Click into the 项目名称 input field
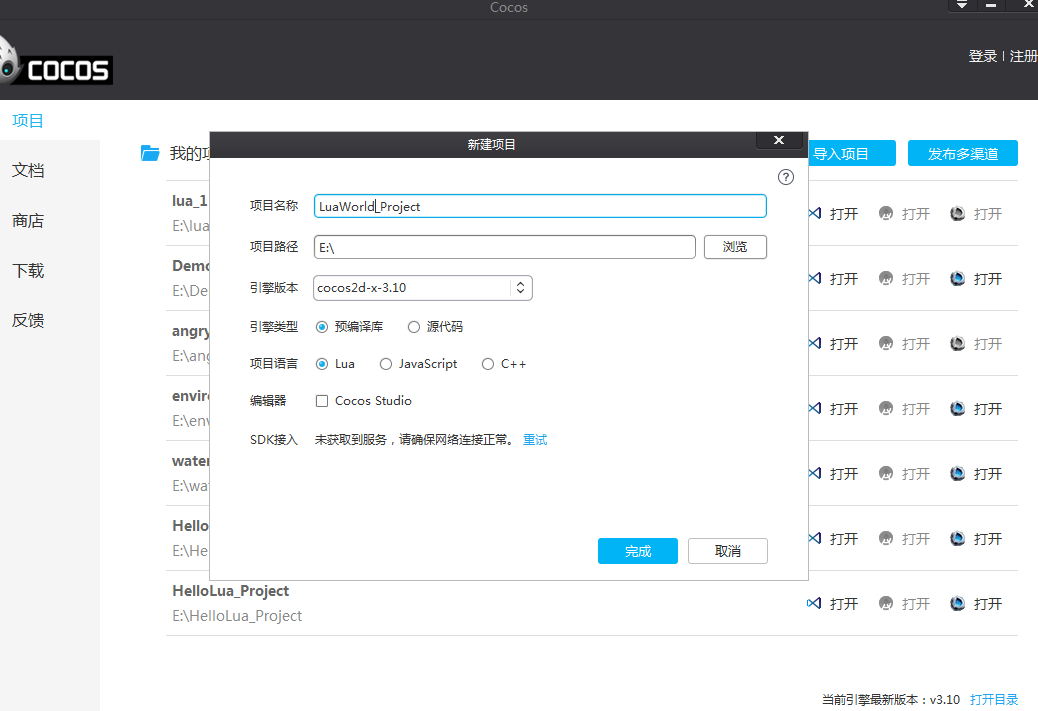Viewport: 1038px width, 711px height. 540,206
